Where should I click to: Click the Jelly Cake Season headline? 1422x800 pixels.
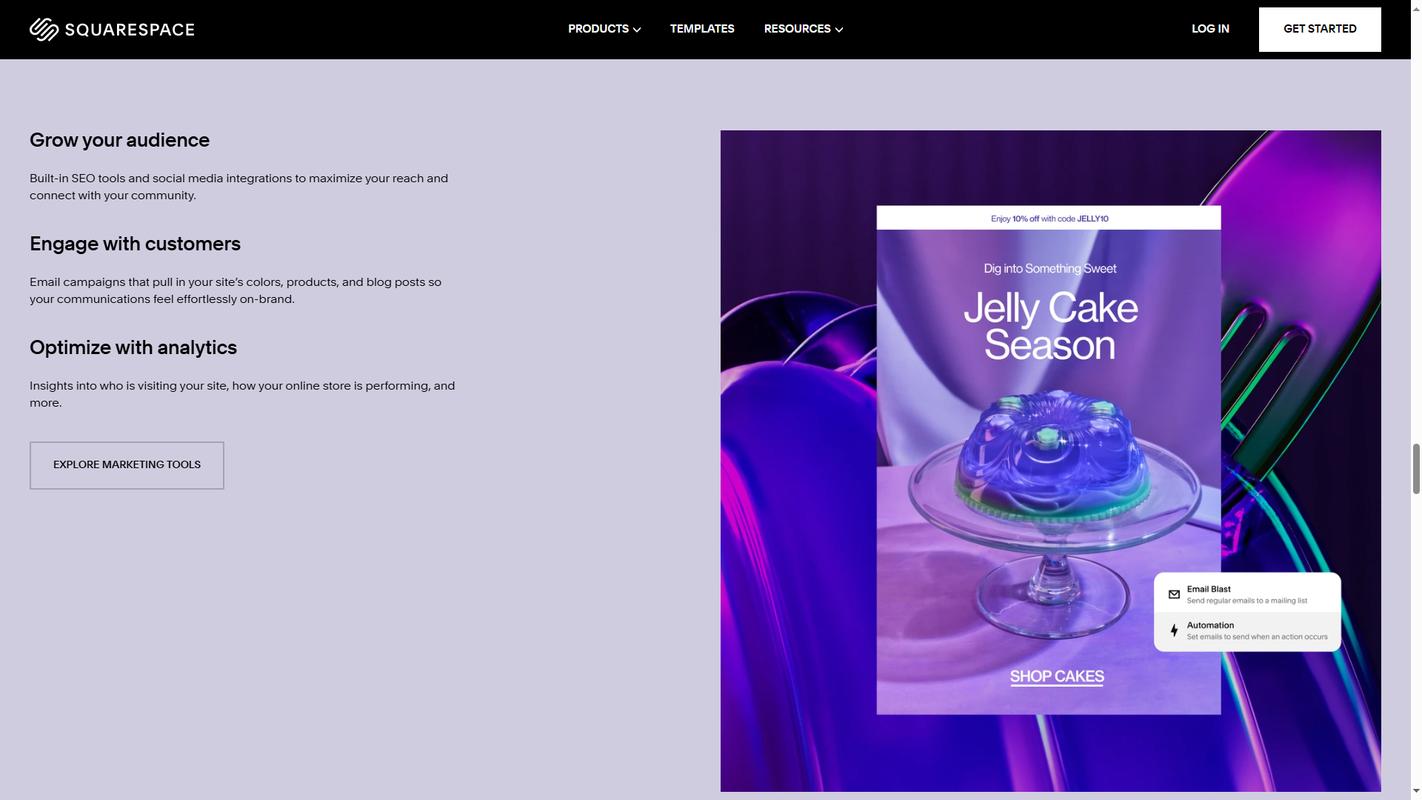[1050, 326]
